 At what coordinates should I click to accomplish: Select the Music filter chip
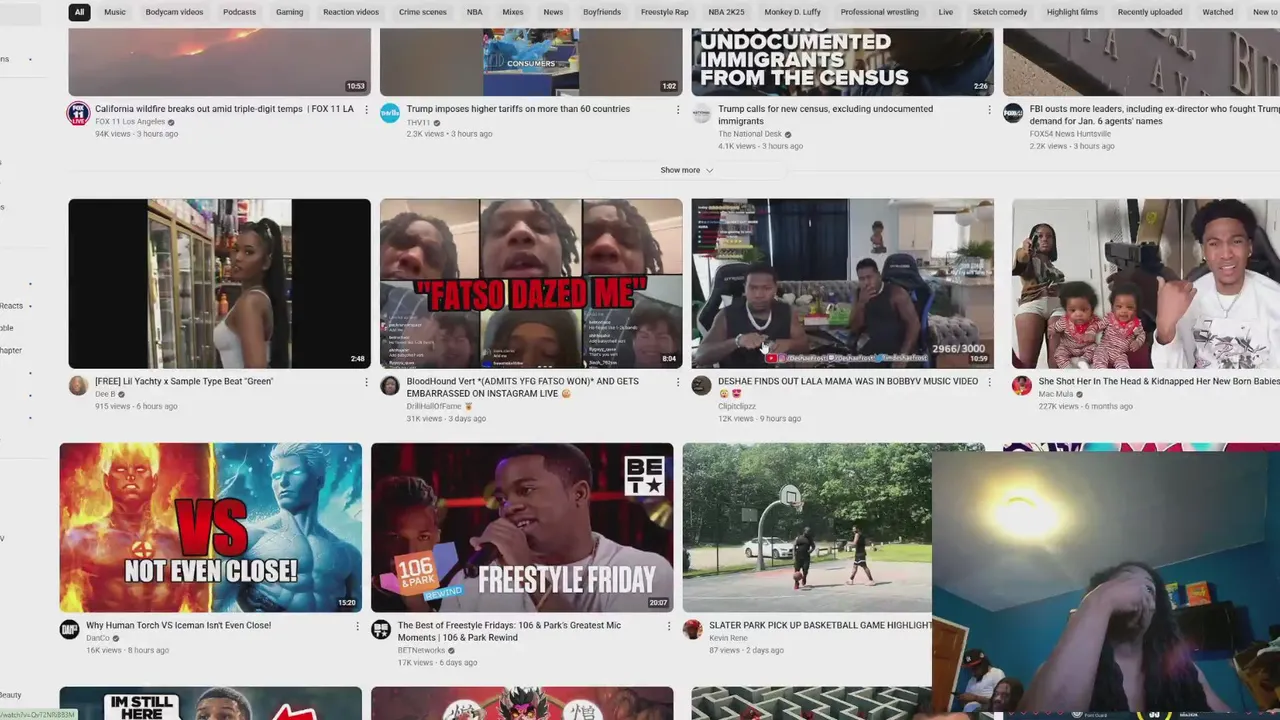[x=115, y=12]
